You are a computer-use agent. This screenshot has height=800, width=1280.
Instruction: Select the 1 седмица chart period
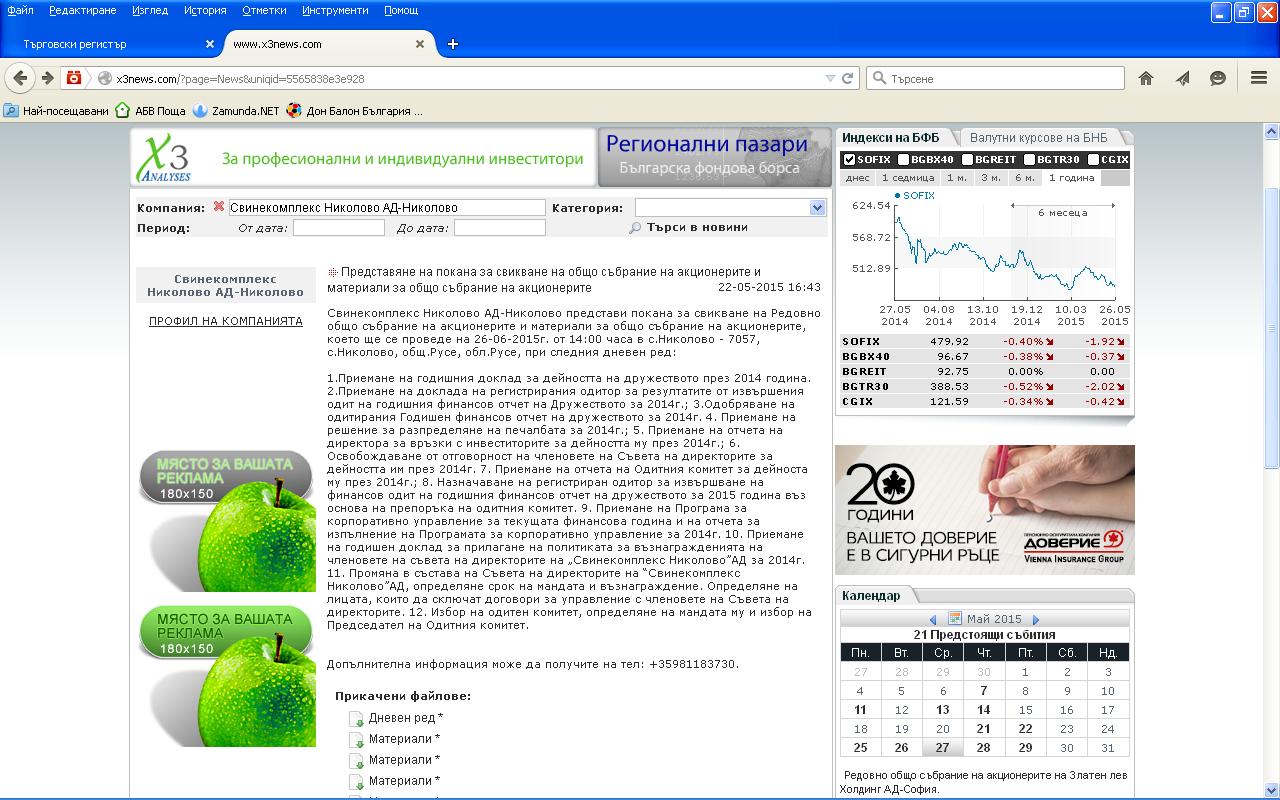(907, 178)
